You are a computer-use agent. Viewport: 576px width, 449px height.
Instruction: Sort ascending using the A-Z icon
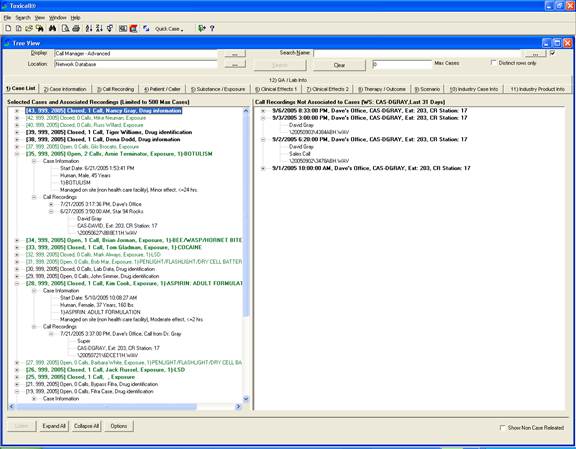pyautogui.click(x=89, y=28)
